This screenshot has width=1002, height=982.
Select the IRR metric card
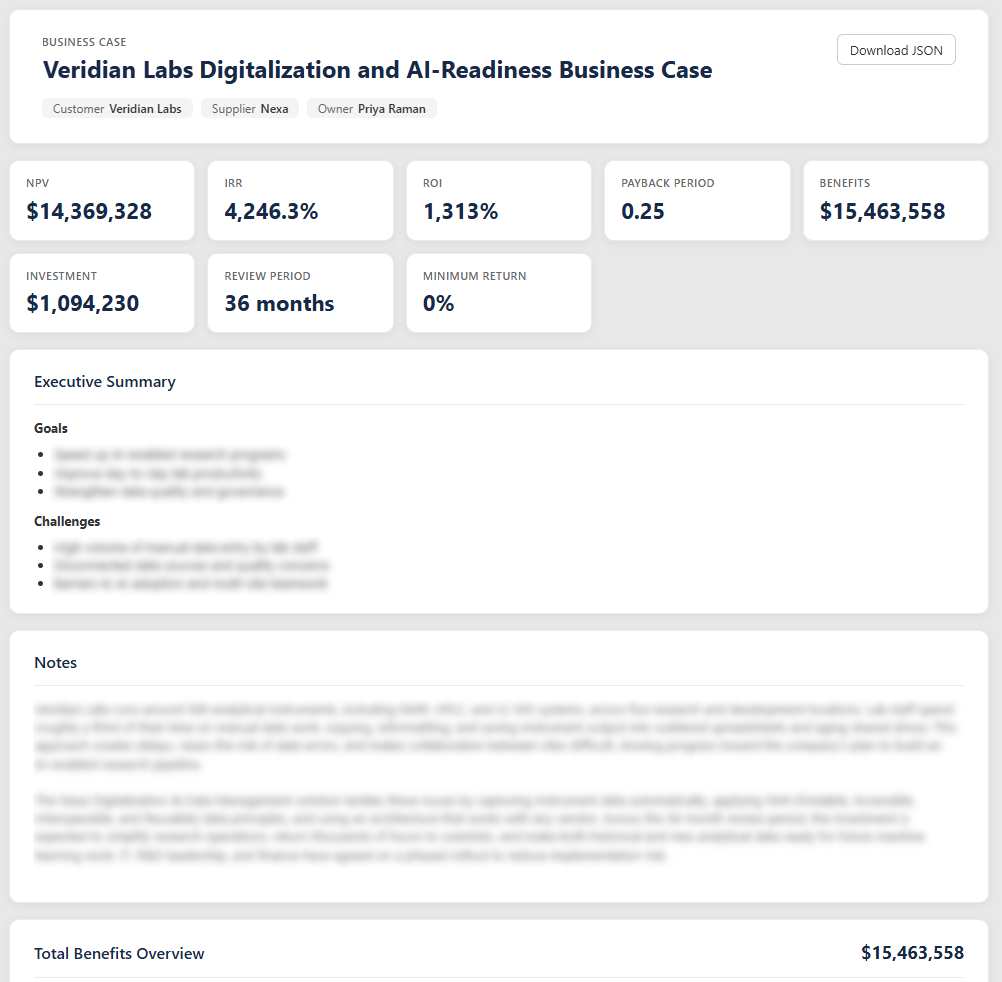(x=300, y=201)
